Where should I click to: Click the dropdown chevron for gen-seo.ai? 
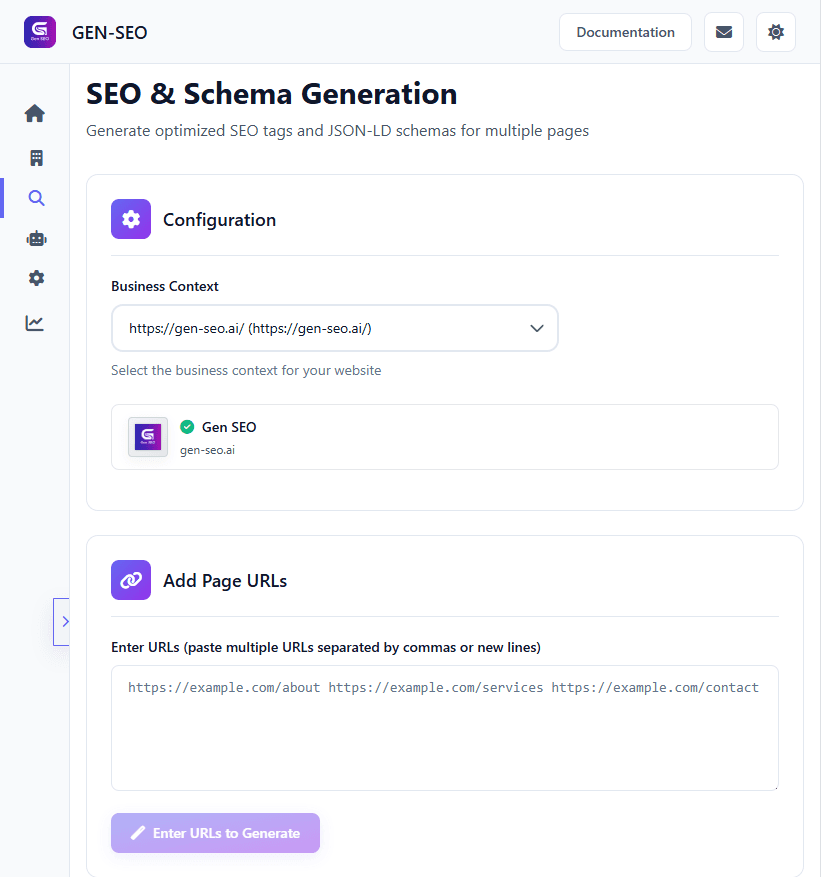(x=537, y=328)
